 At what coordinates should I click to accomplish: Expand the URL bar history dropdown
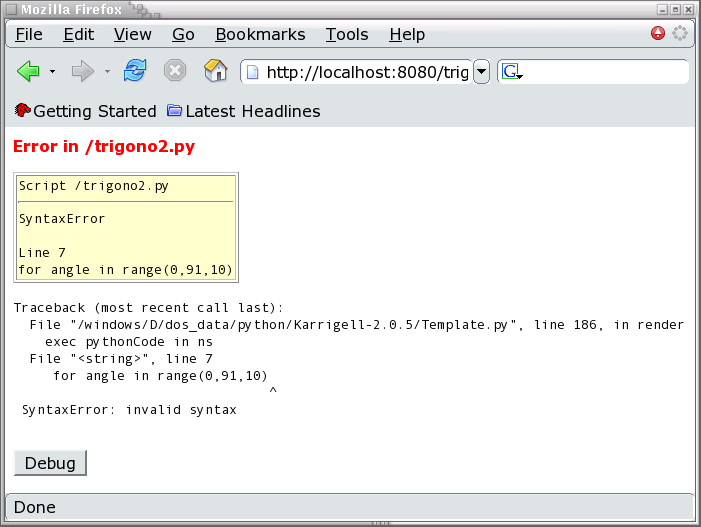tap(481, 72)
